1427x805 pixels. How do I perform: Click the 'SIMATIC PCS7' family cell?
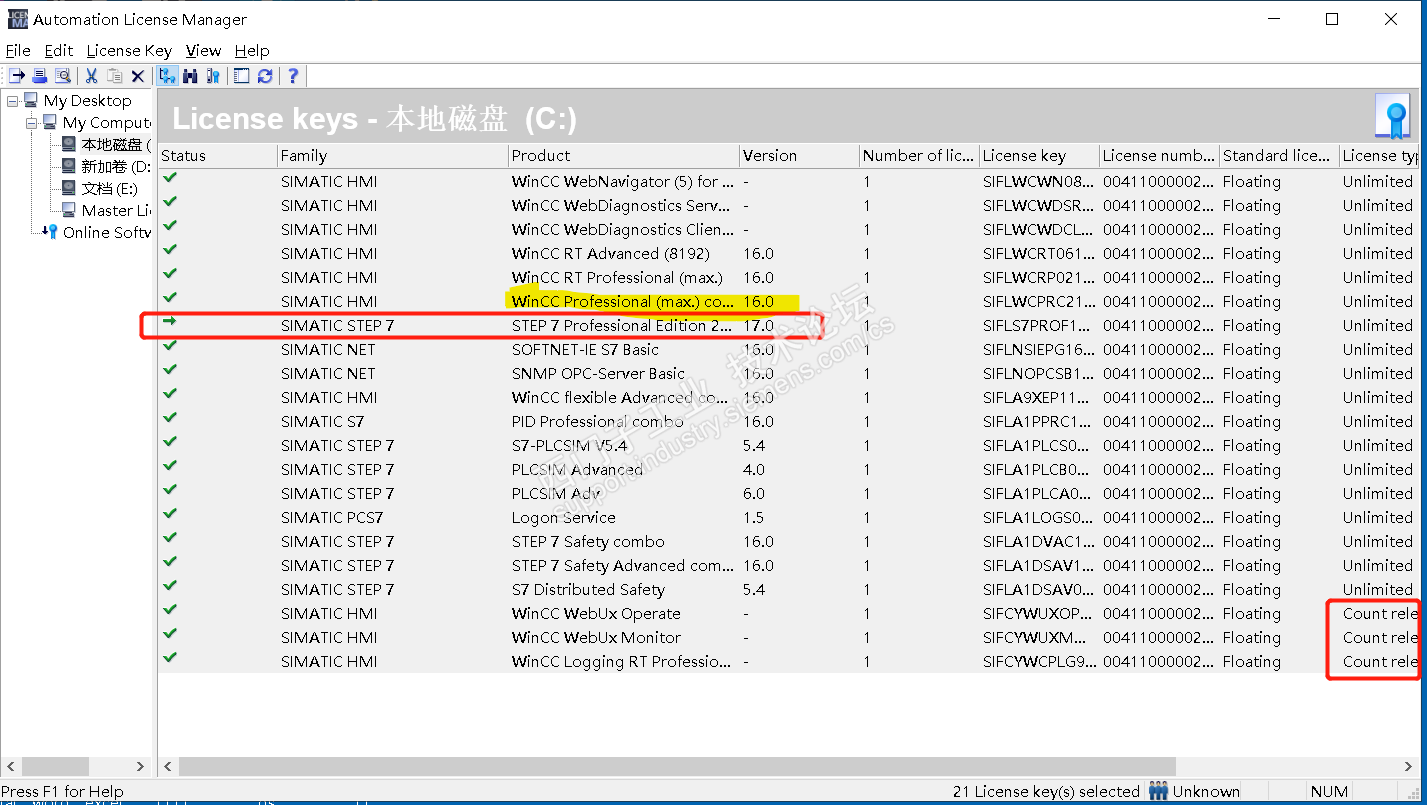click(332, 517)
